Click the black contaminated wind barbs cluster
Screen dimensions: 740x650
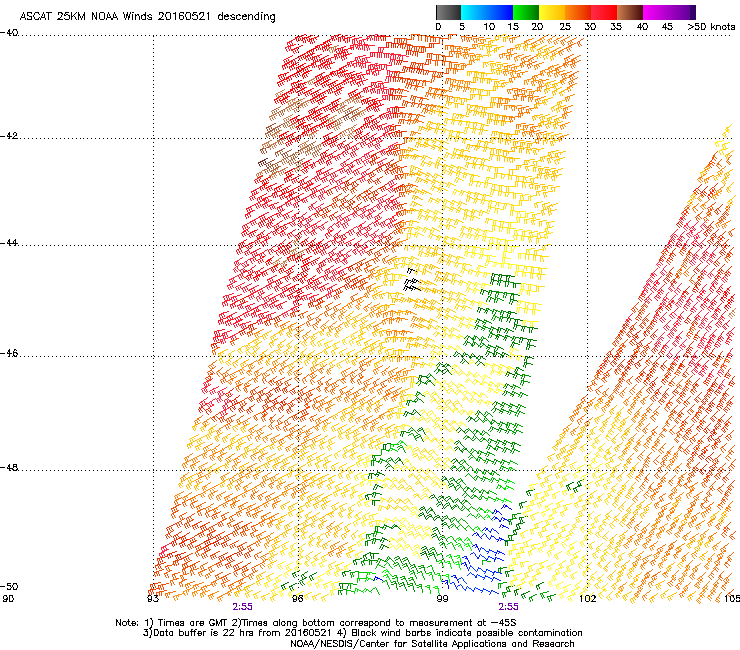point(412,280)
